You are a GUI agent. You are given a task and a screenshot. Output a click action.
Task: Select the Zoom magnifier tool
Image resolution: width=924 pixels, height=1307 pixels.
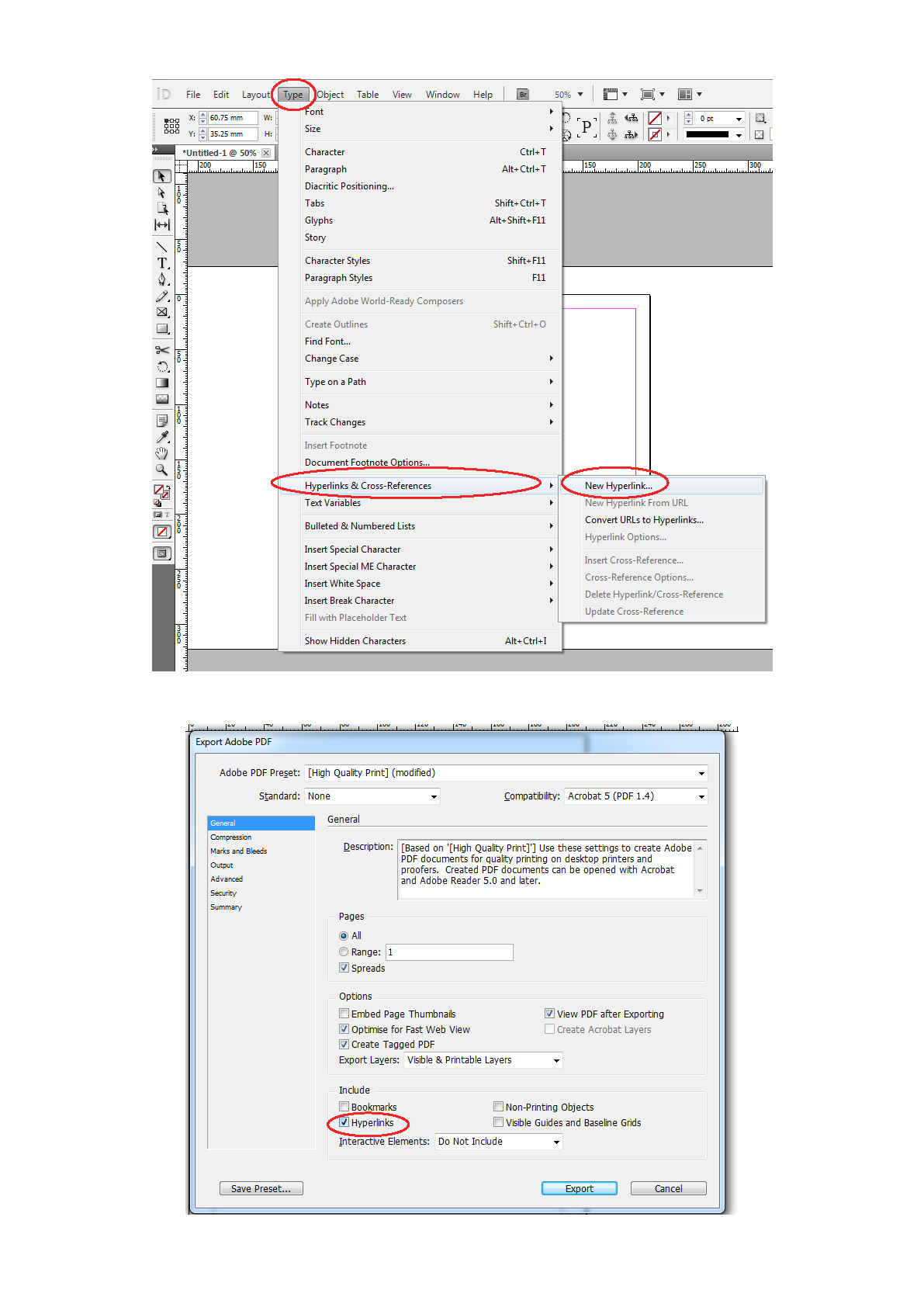pyautogui.click(x=161, y=470)
